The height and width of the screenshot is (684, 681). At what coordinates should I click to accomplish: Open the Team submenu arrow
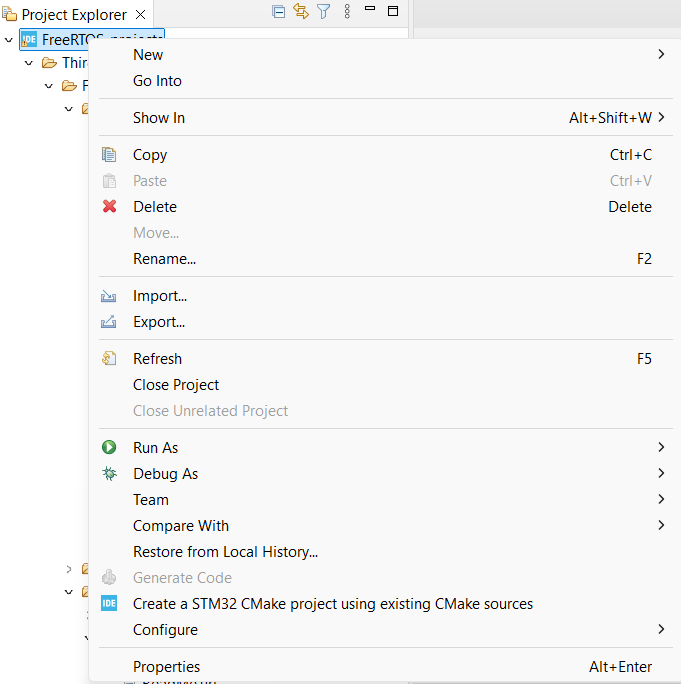click(661, 500)
